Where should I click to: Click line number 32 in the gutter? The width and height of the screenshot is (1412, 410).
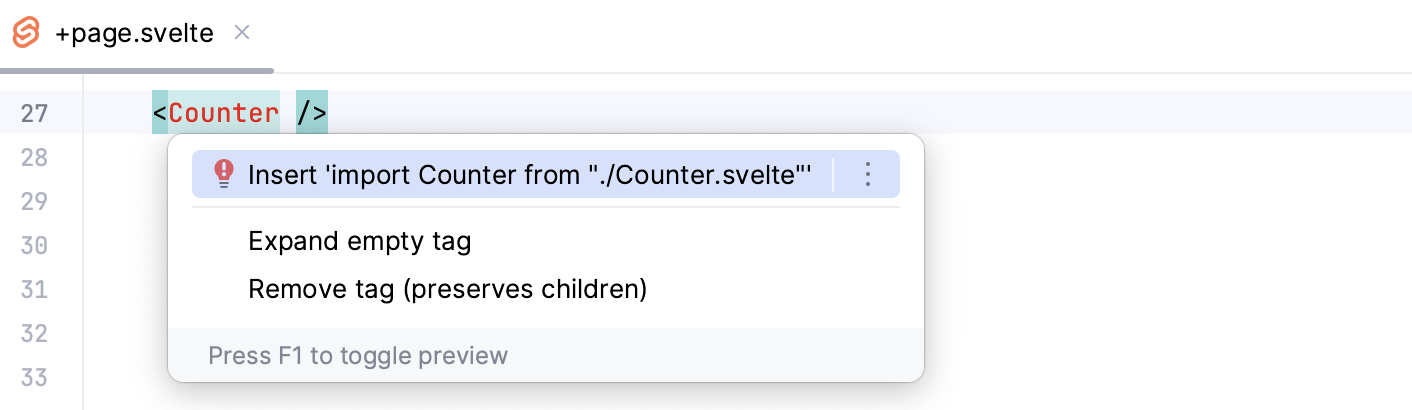tap(35, 333)
